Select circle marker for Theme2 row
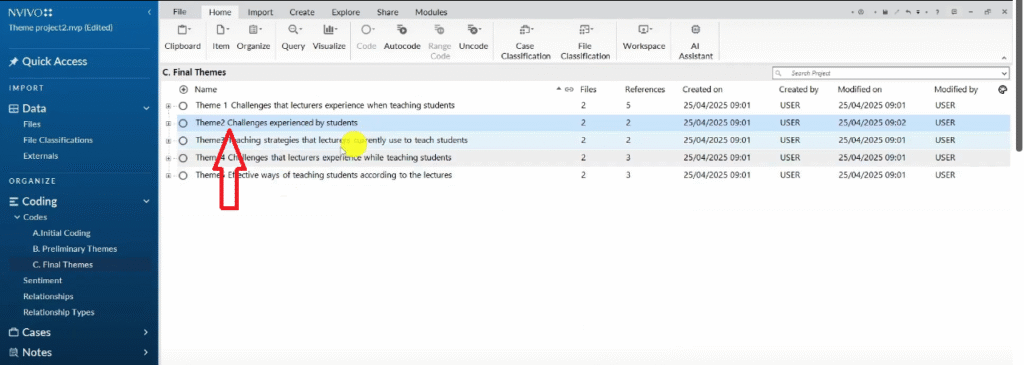 184,123
